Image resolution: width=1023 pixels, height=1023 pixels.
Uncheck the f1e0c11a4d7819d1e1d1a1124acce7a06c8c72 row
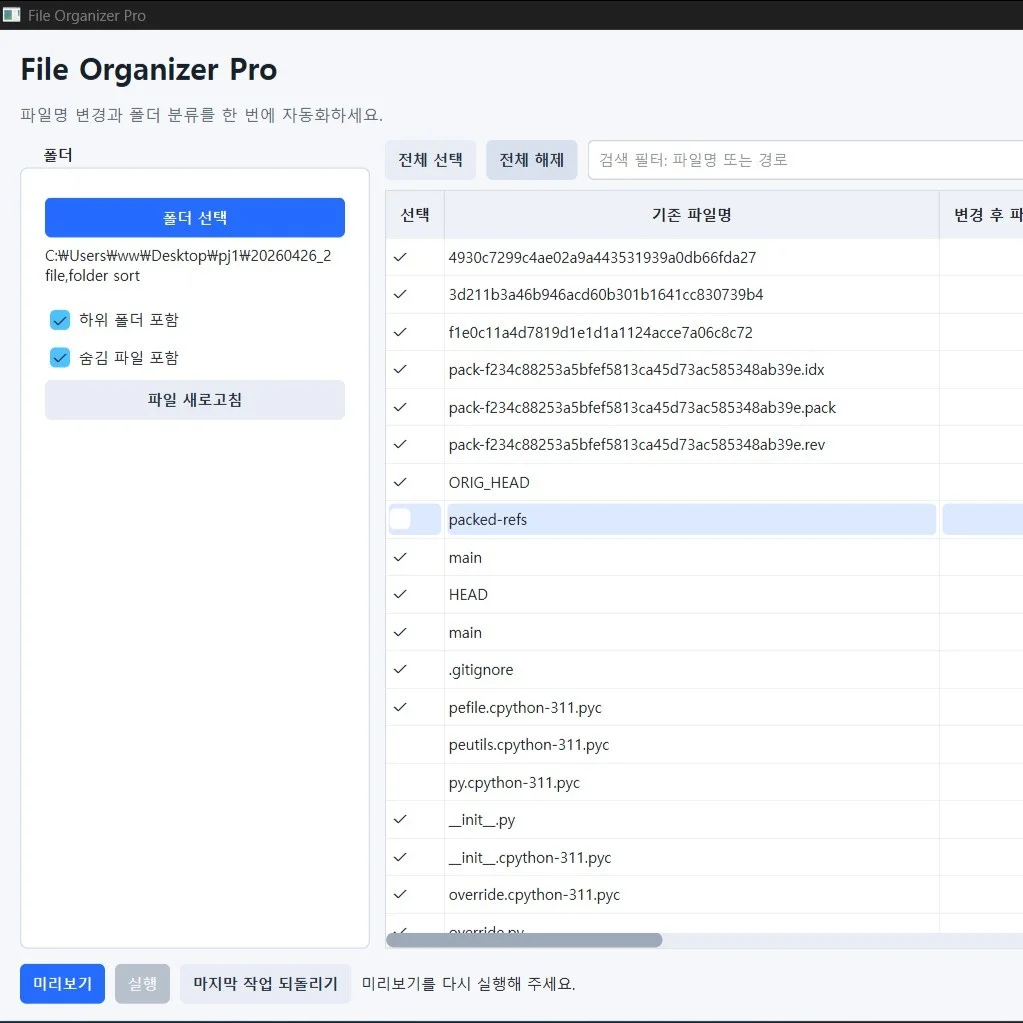coord(400,332)
